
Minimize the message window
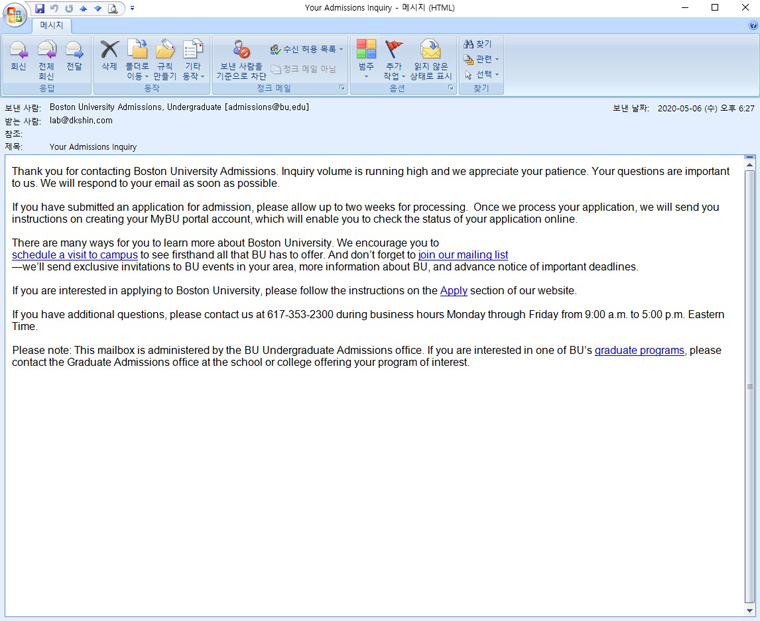[685, 8]
